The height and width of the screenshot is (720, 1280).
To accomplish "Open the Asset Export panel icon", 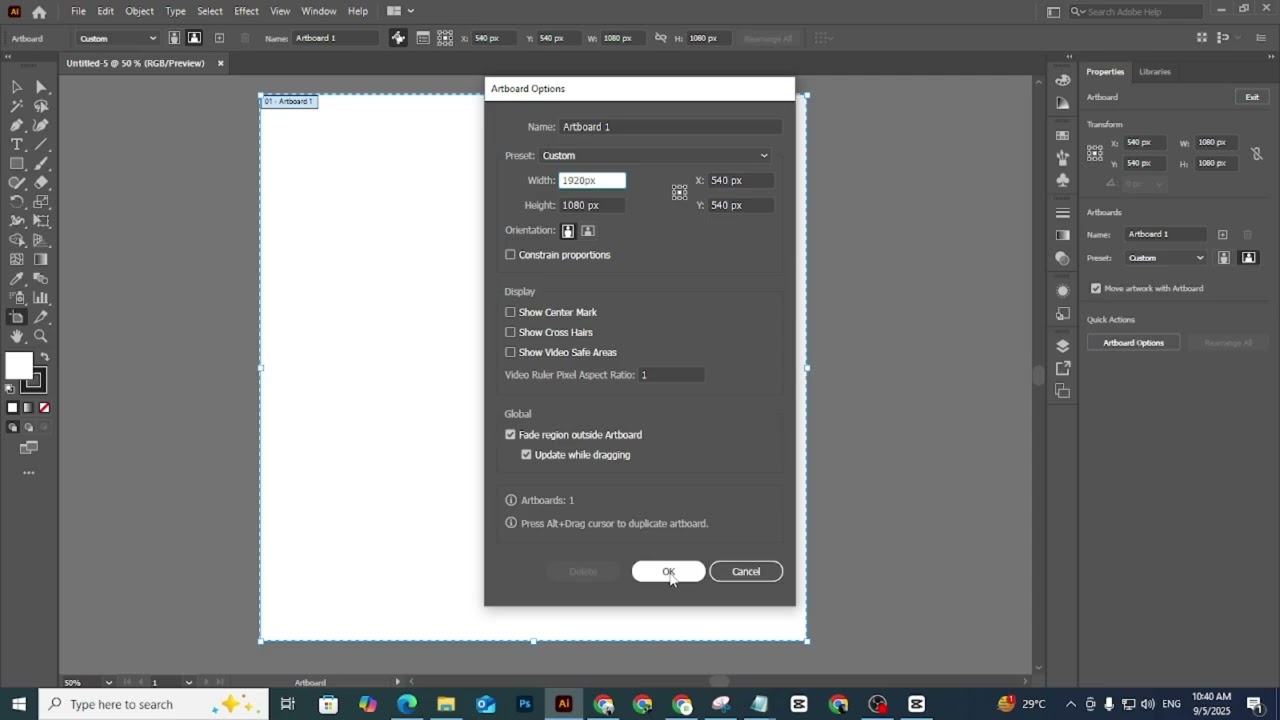I will (1063, 369).
